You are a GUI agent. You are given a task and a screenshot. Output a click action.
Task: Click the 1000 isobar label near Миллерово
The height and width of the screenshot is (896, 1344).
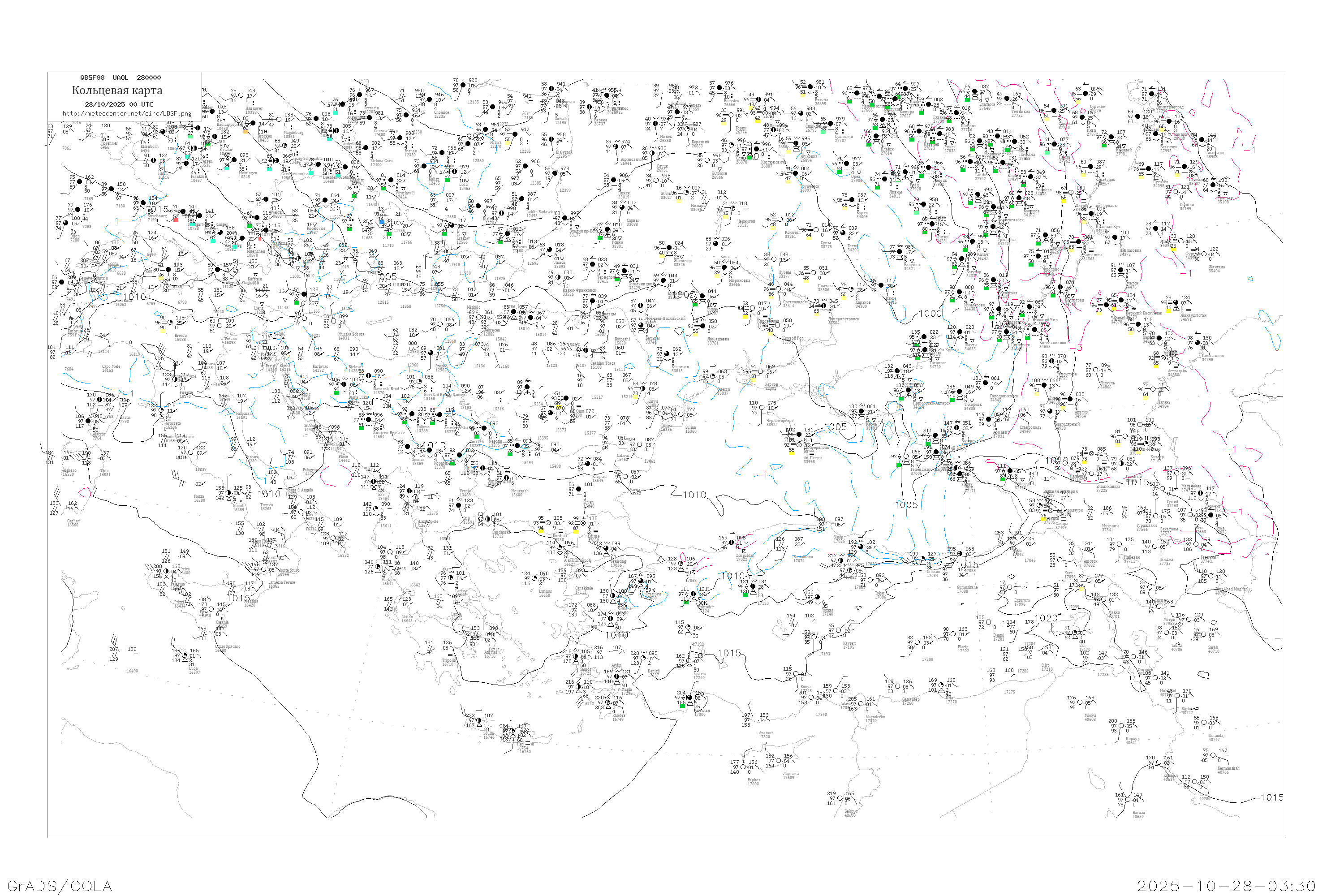(930, 314)
